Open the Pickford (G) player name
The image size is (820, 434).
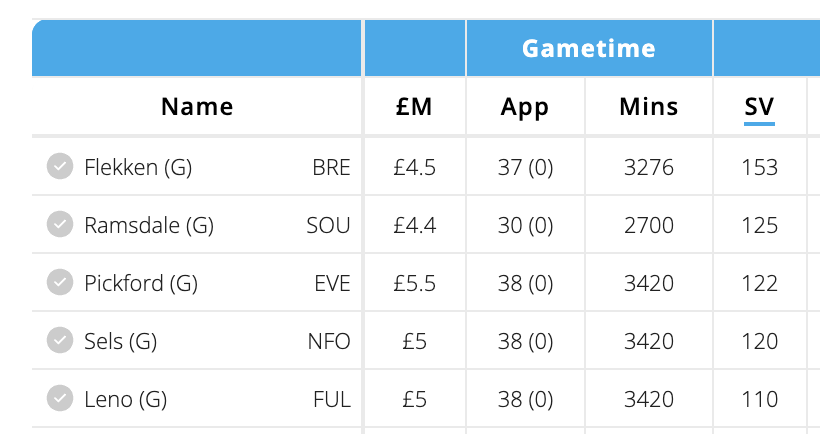141,283
